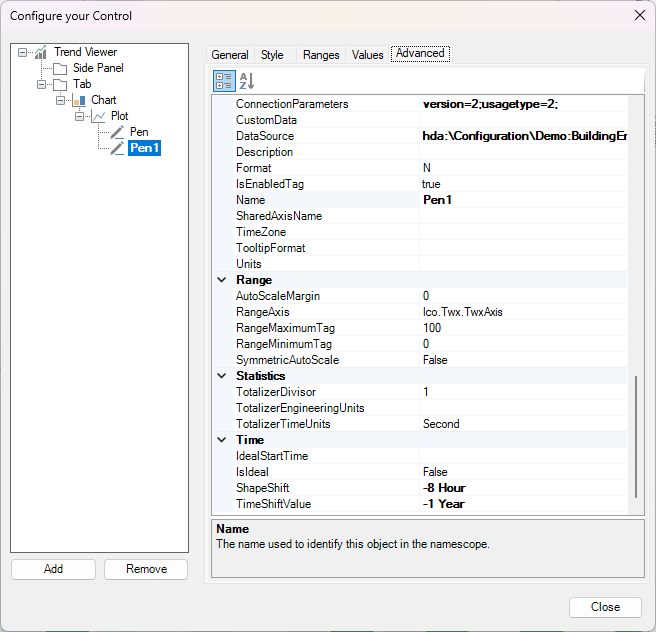Close the Configure your Control dialog
This screenshot has height=632, width=656.
(x=640, y=15)
